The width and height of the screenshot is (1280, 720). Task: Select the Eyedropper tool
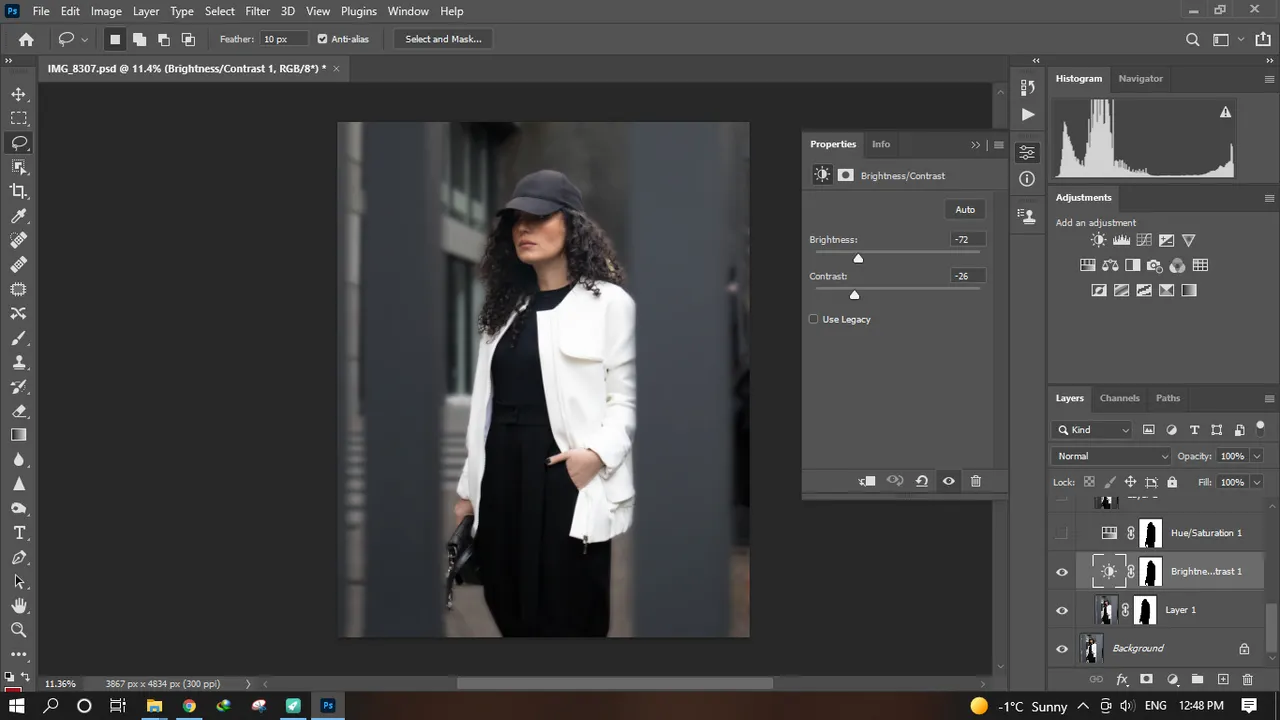click(x=19, y=216)
